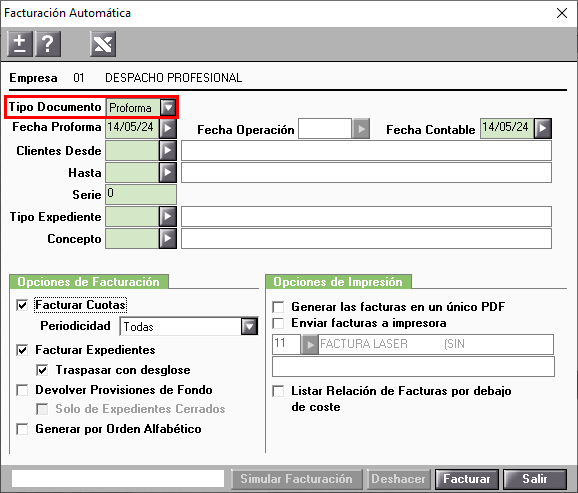Click the Facturar button
Screen dimensions: 578x493
467,479
